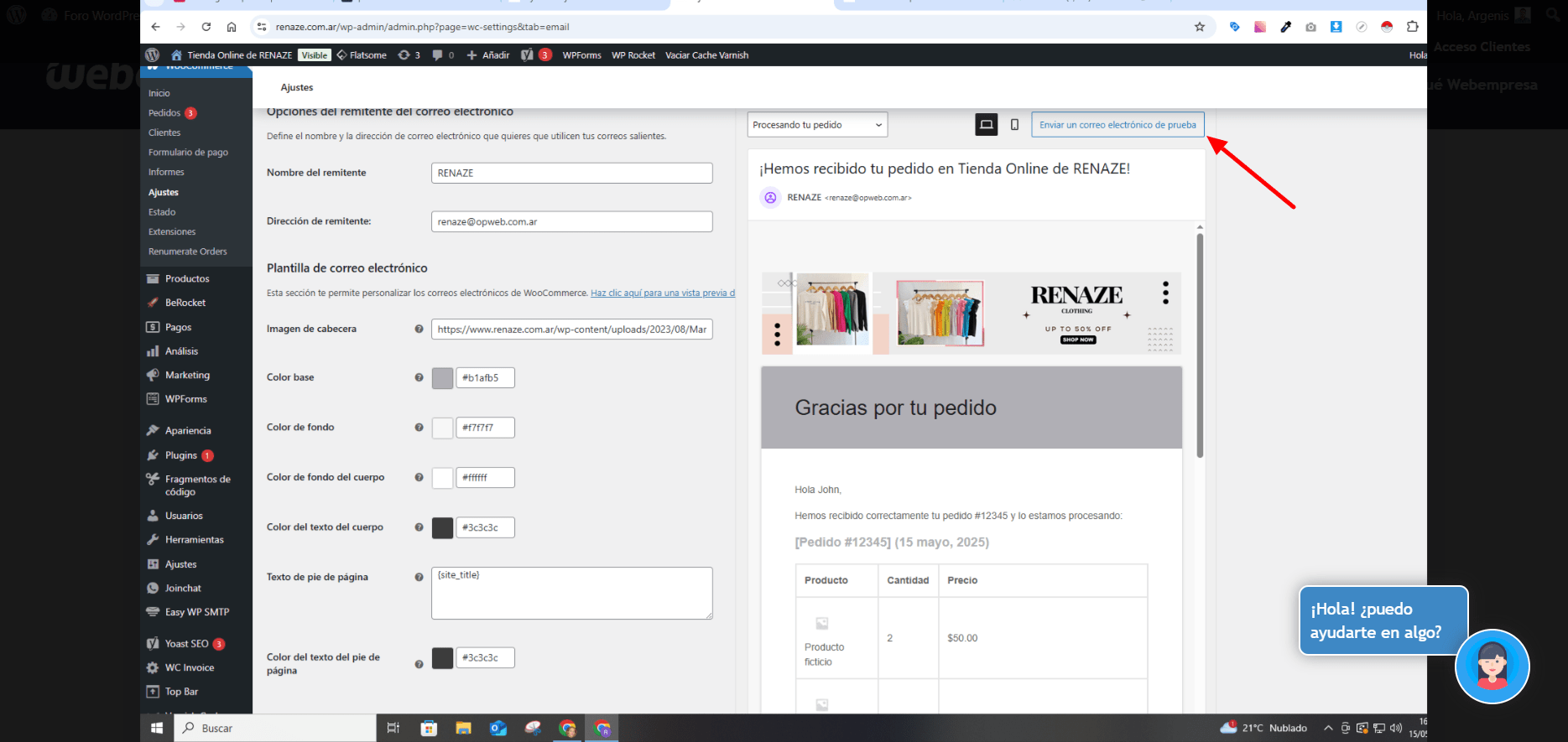Open Clientes in the WooCommerce submenu
The width and height of the screenshot is (1568, 742).
pos(164,132)
